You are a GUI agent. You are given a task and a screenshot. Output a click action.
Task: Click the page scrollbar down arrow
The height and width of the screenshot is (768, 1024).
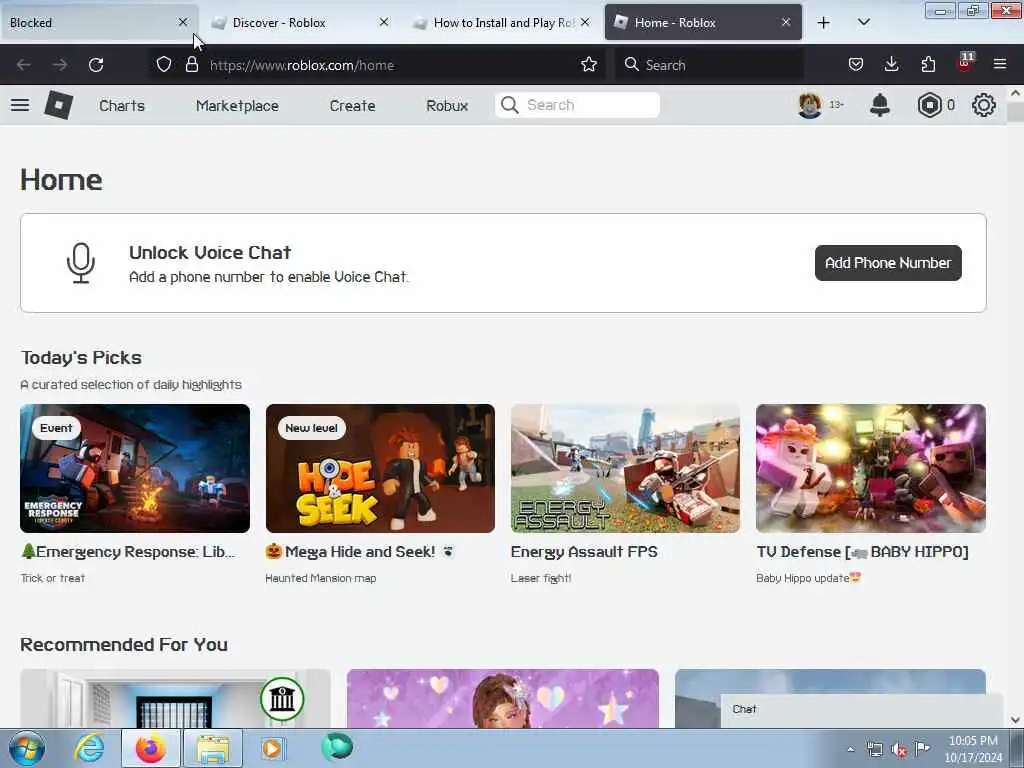[1015, 720]
